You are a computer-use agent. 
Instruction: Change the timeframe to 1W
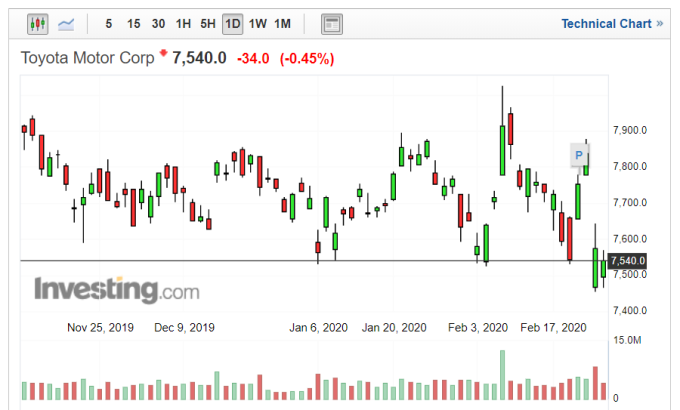point(258,24)
